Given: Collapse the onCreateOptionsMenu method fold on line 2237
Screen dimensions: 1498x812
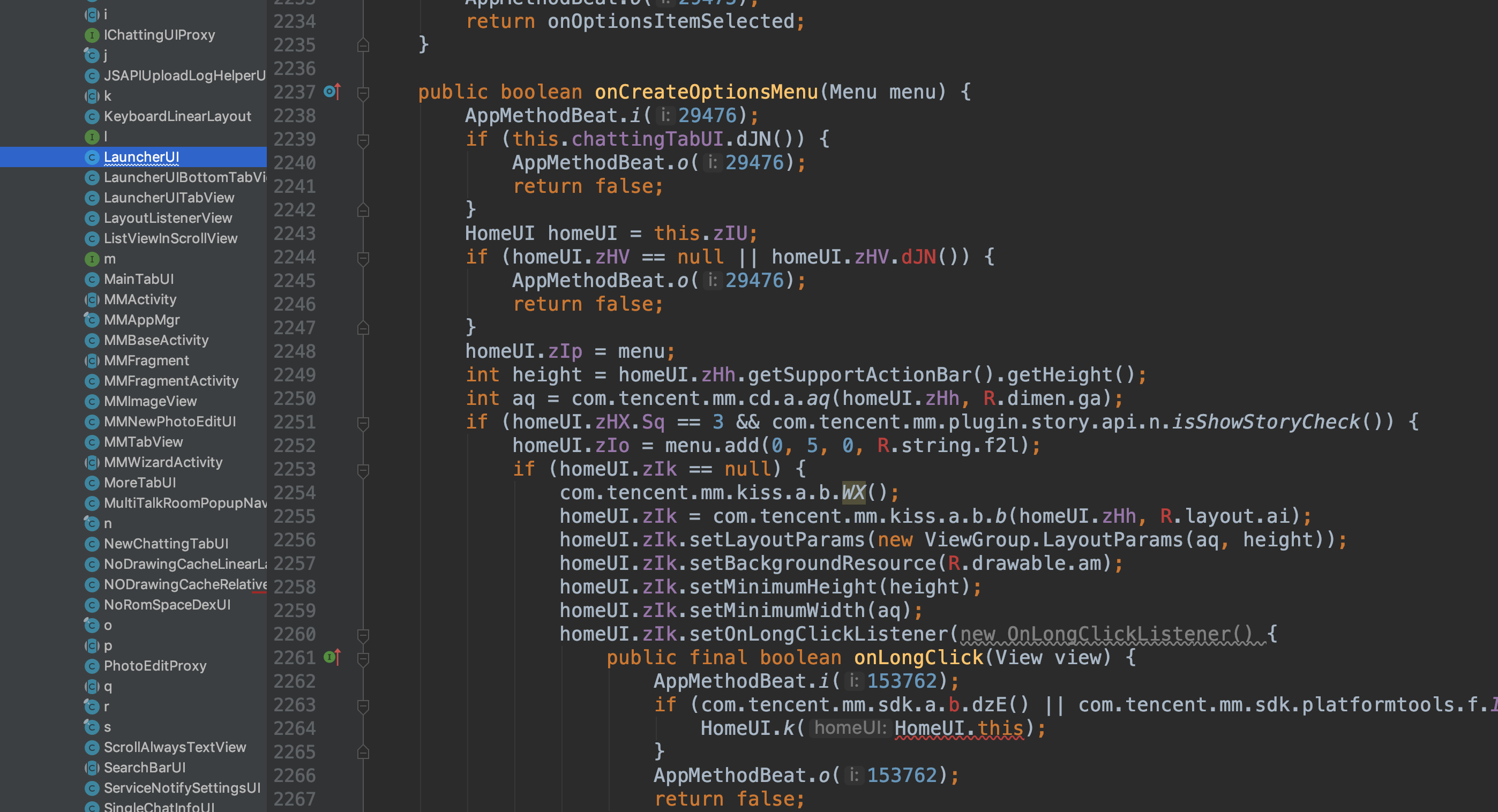Looking at the screenshot, I should (x=363, y=93).
